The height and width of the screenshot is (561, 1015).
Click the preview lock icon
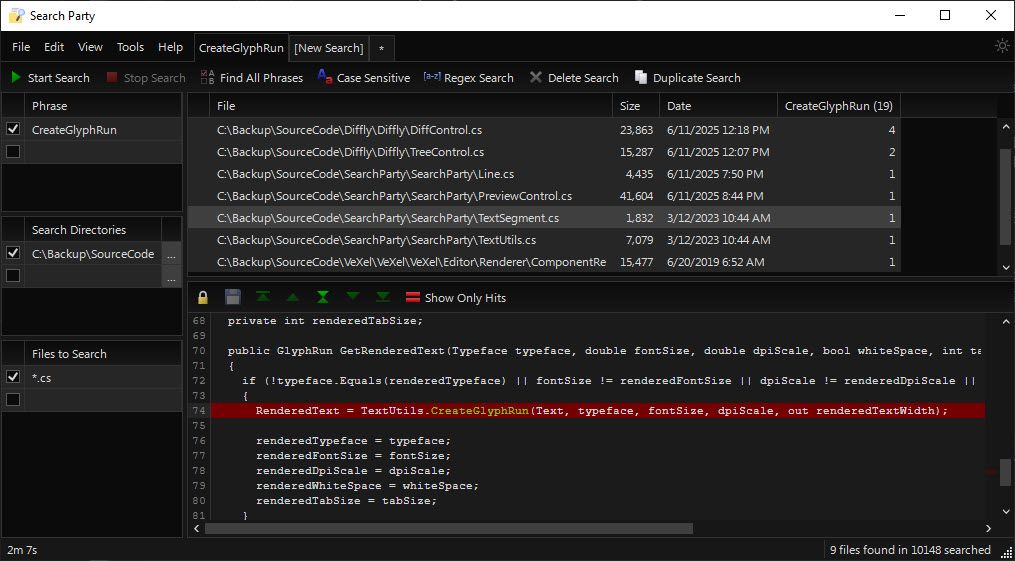pos(203,298)
